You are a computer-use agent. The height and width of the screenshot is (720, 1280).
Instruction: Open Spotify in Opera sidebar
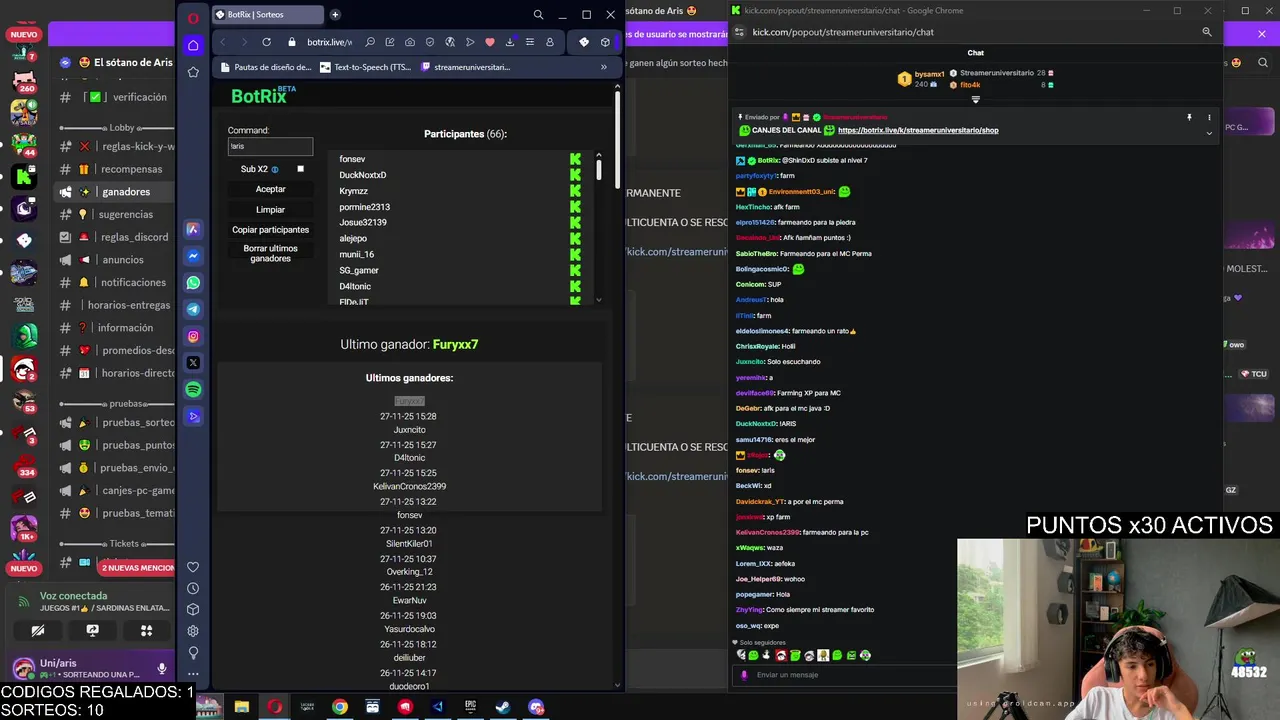pos(193,389)
